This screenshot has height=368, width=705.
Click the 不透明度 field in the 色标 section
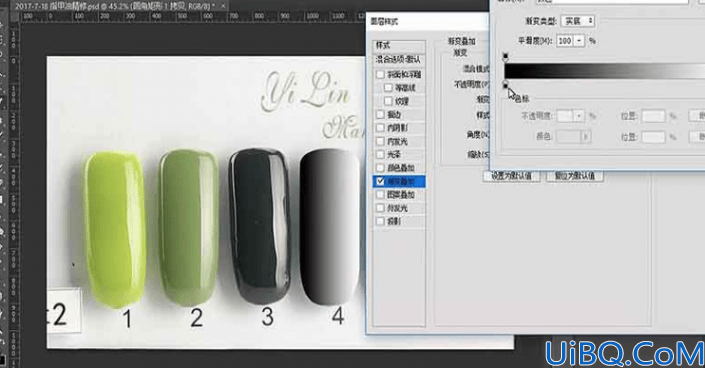[x=565, y=116]
